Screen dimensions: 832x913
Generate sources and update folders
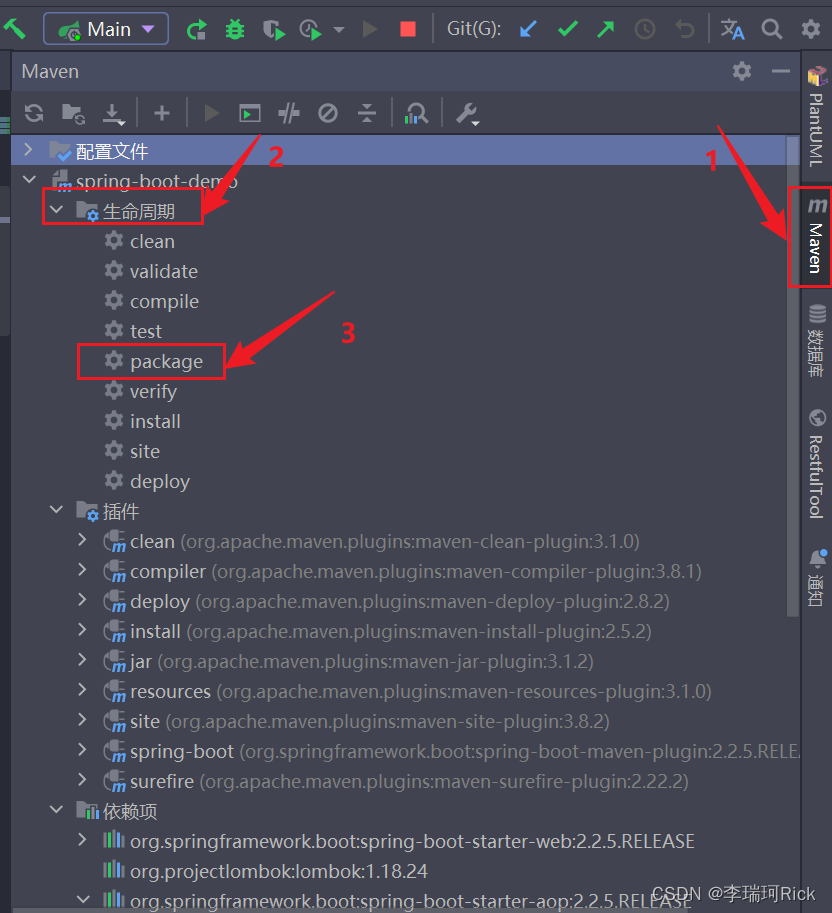coord(73,114)
